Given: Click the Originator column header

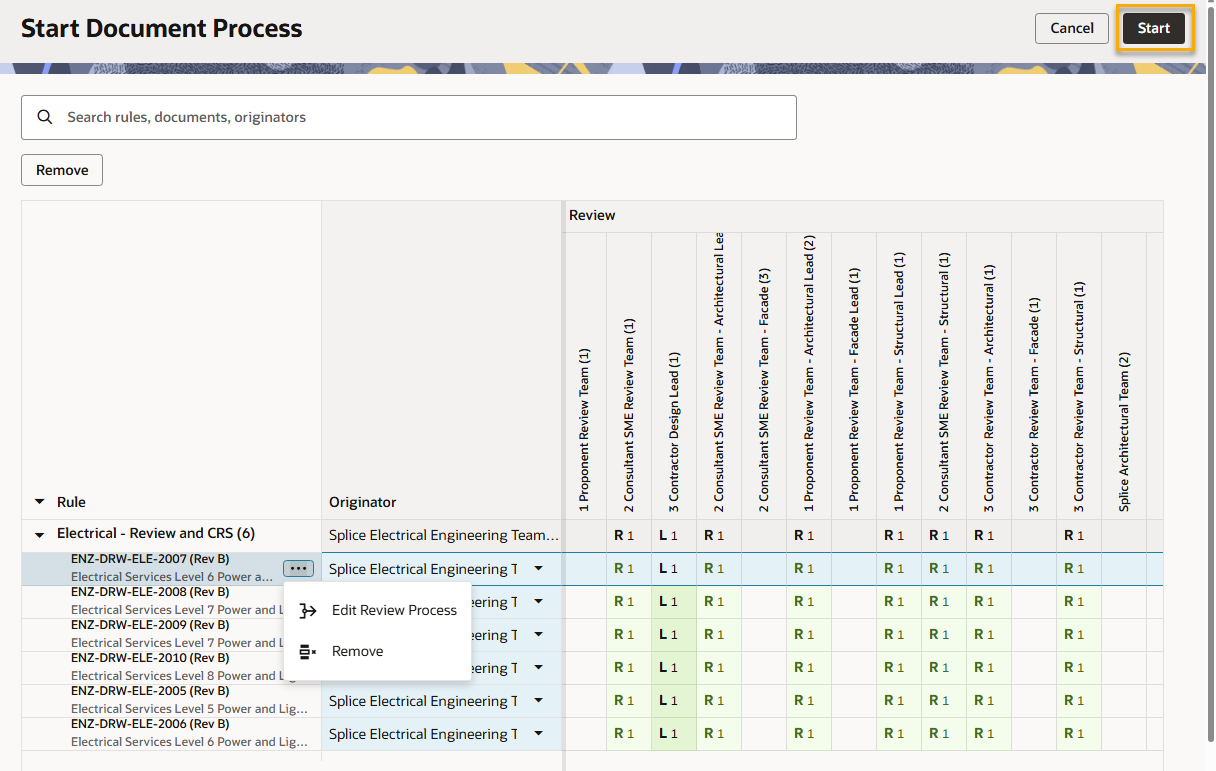Looking at the screenshot, I should [363, 502].
